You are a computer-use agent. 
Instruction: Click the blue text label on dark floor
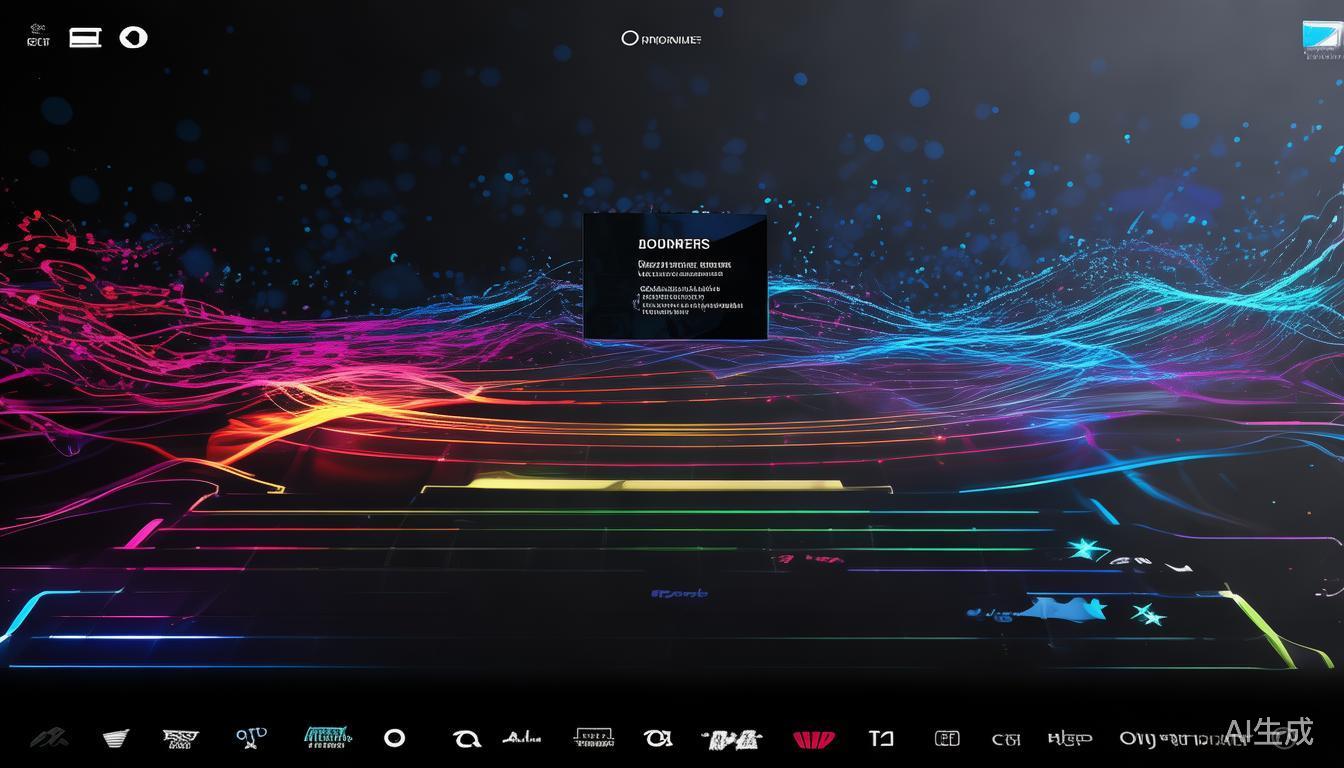(x=680, y=593)
